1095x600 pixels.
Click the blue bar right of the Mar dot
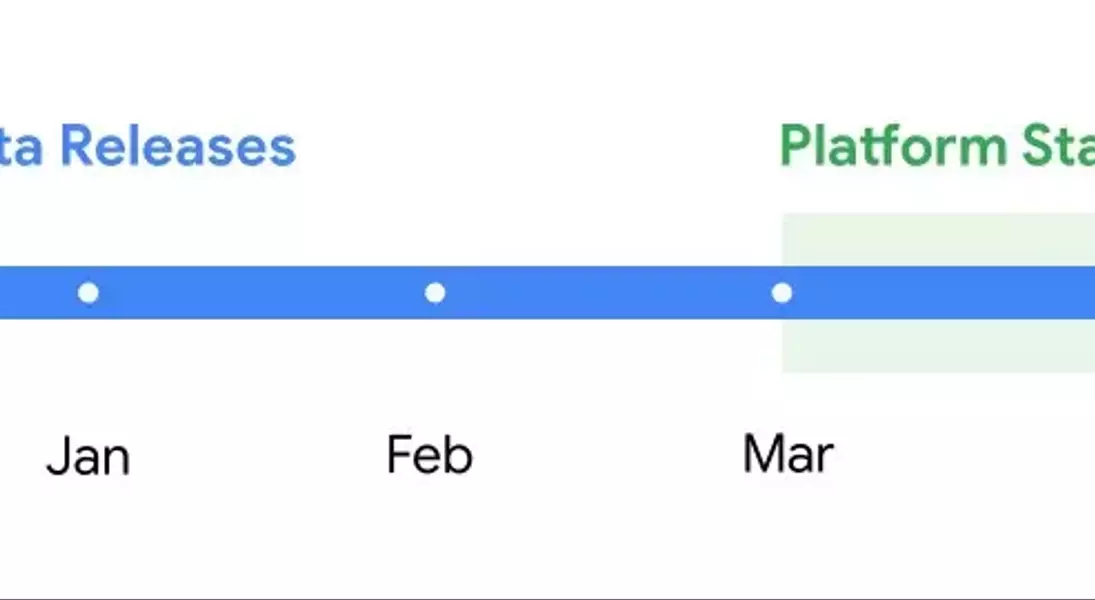pyautogui.click(x=944, y=293)
